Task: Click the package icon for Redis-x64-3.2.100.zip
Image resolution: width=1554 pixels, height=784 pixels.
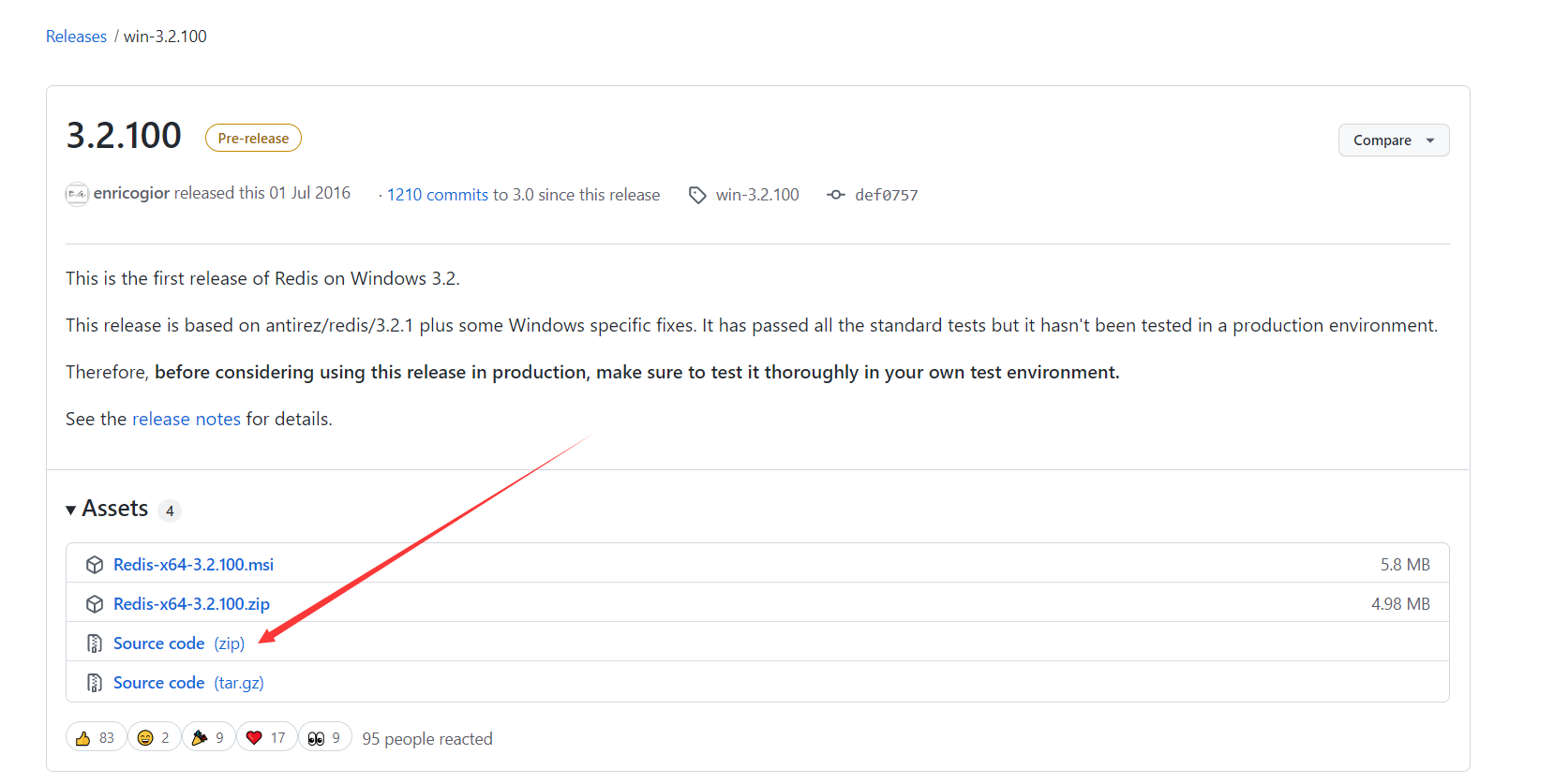Action: coord(95,604)
